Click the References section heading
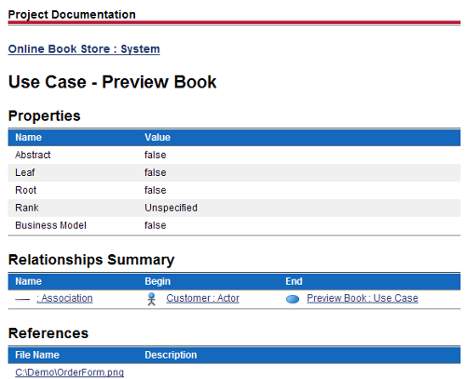 coord(48,333)
